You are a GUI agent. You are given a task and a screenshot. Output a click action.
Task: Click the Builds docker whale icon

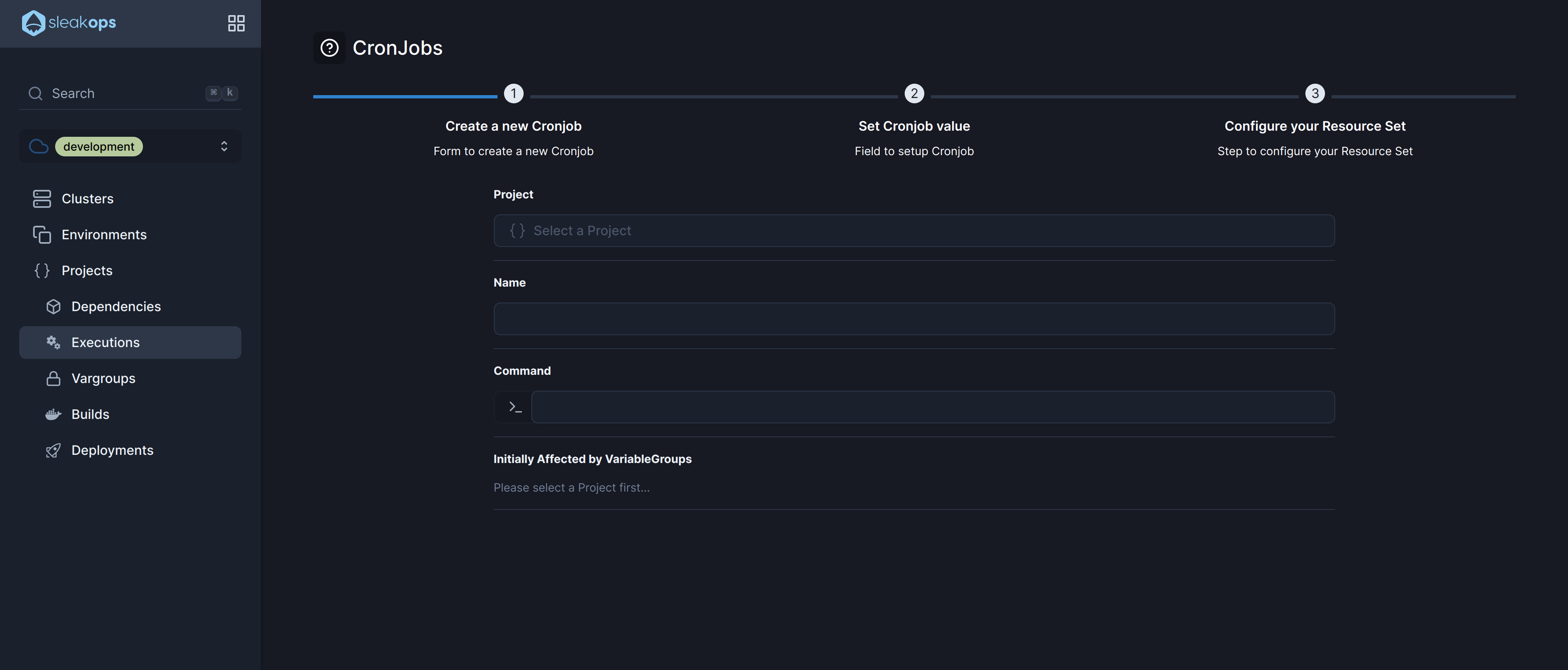tap(54, 414)
